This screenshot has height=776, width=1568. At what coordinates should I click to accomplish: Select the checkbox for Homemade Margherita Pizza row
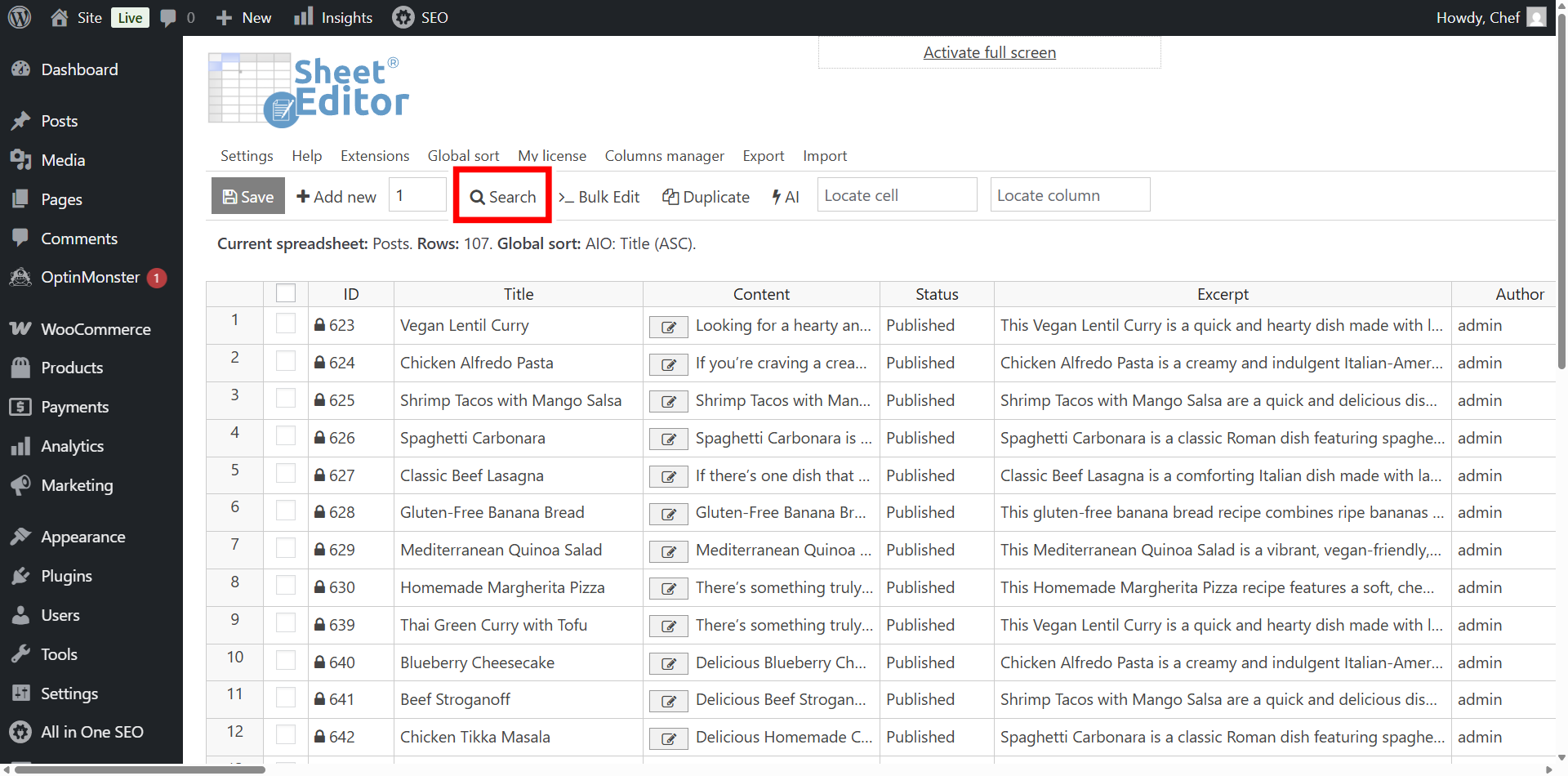coord(286,586)
